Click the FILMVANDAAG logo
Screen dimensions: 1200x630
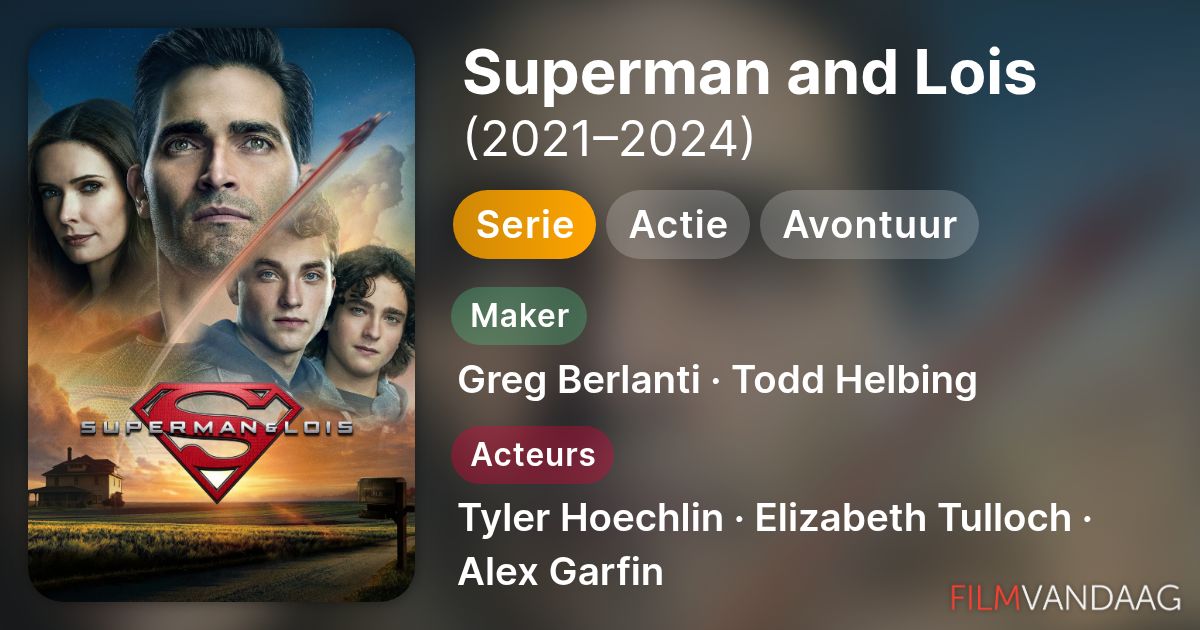[1066, 597]
